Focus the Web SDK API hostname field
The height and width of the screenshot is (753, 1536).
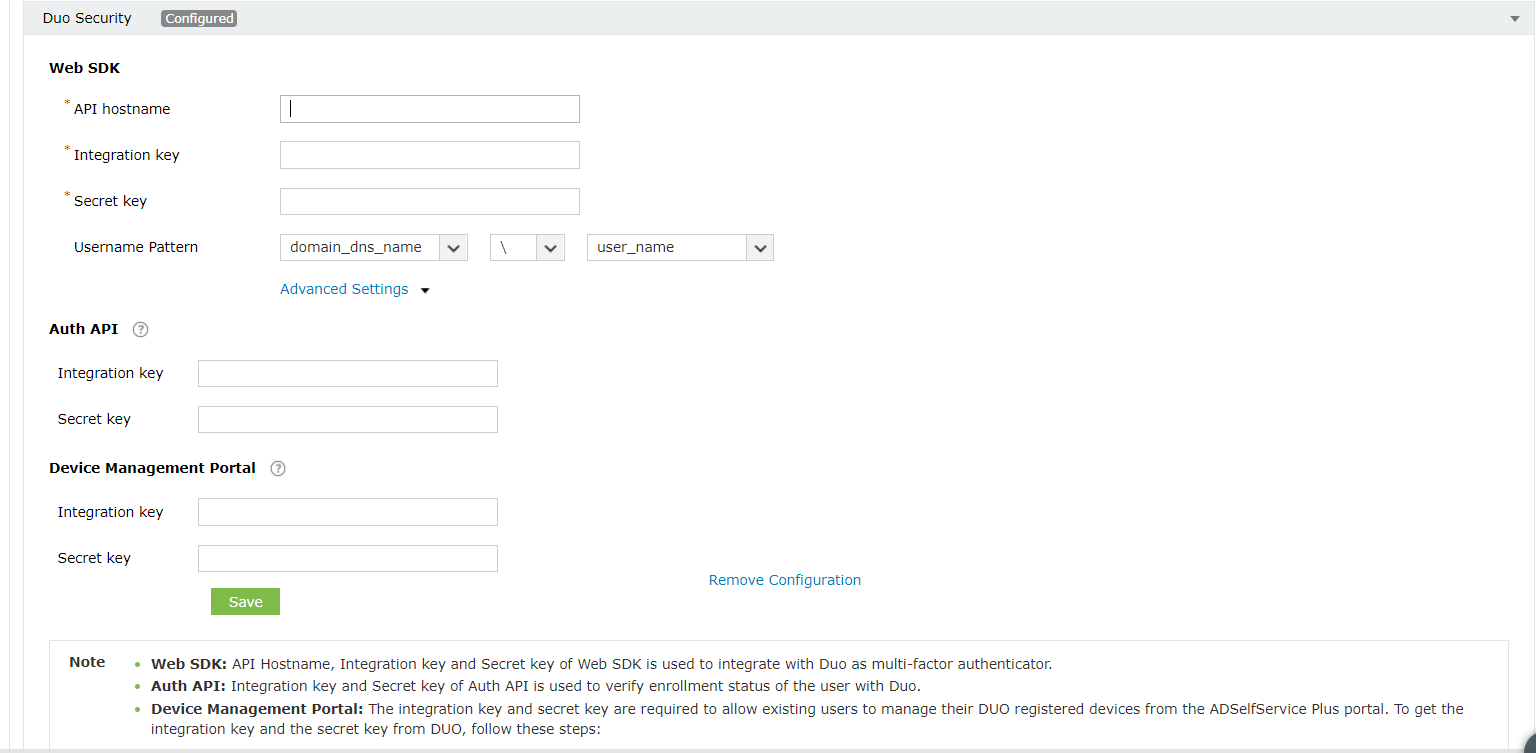pyautogui.click(x=430, y=109)
